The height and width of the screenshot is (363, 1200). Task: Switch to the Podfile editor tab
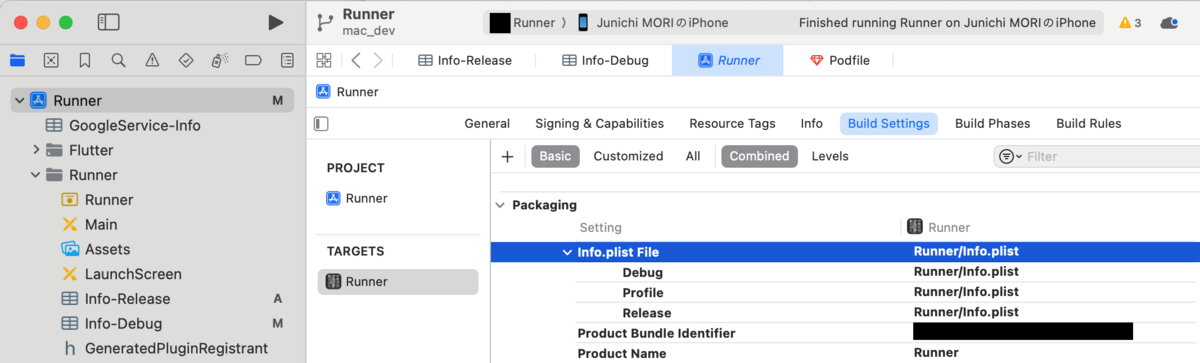tap(839, 60)
